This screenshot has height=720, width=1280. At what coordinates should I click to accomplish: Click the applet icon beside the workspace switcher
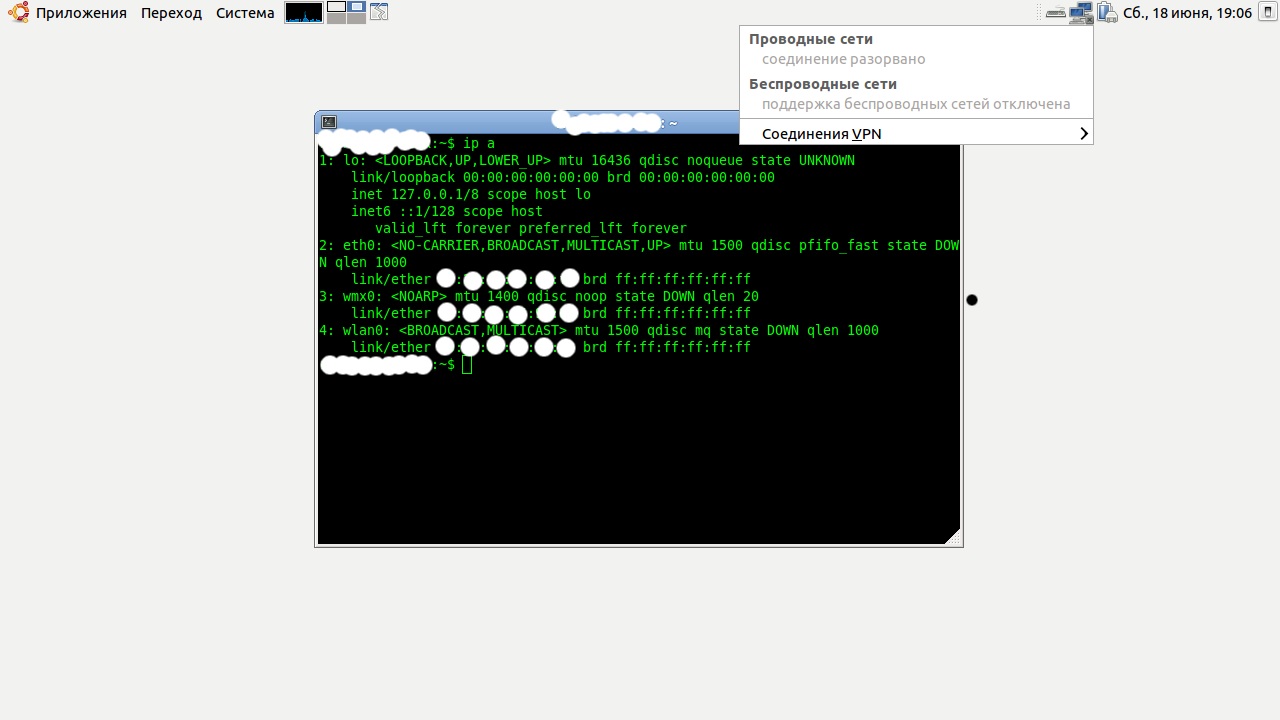coord(379,13)
